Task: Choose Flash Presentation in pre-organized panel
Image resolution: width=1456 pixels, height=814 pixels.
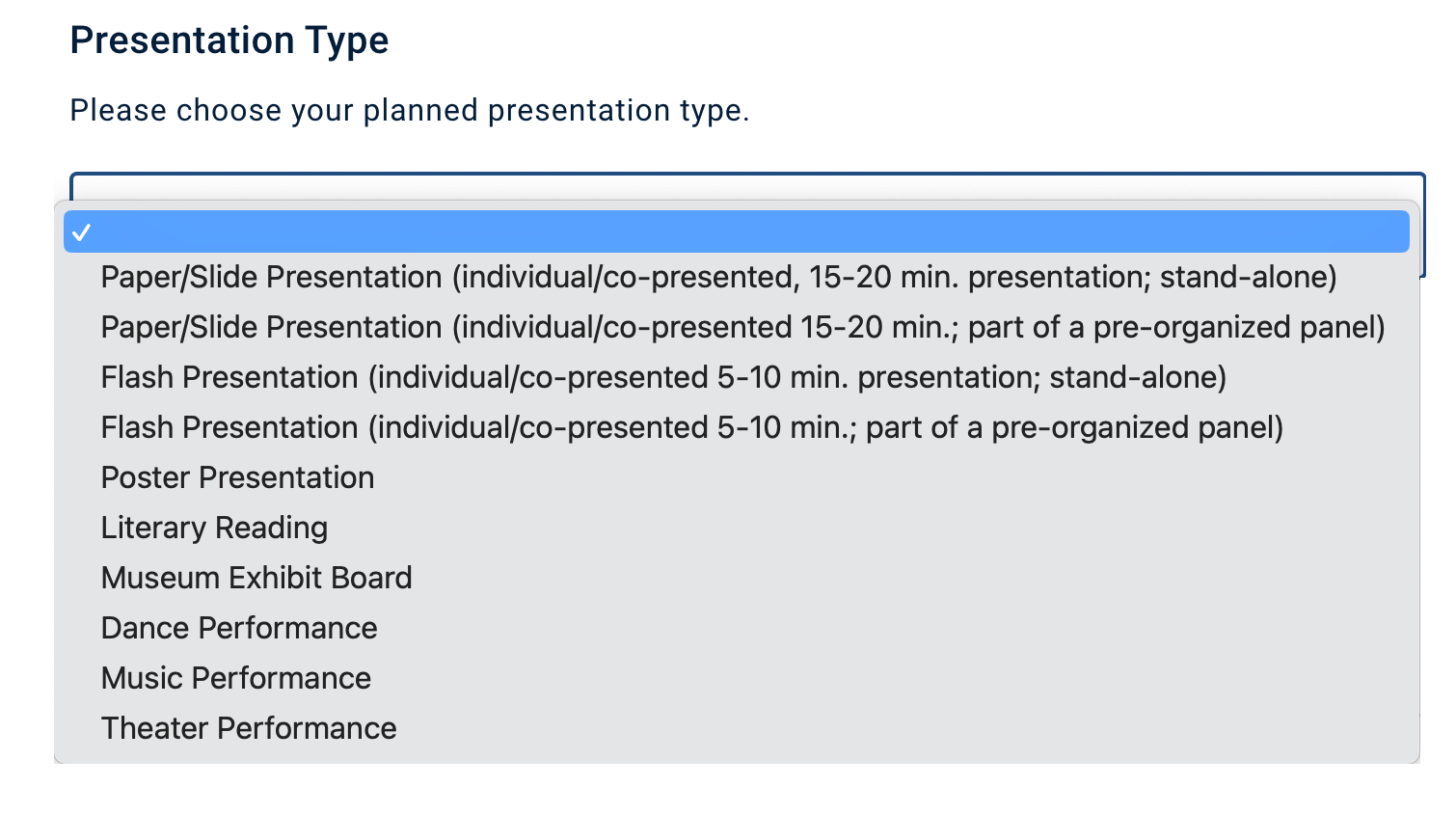Action: pos(691,428)
